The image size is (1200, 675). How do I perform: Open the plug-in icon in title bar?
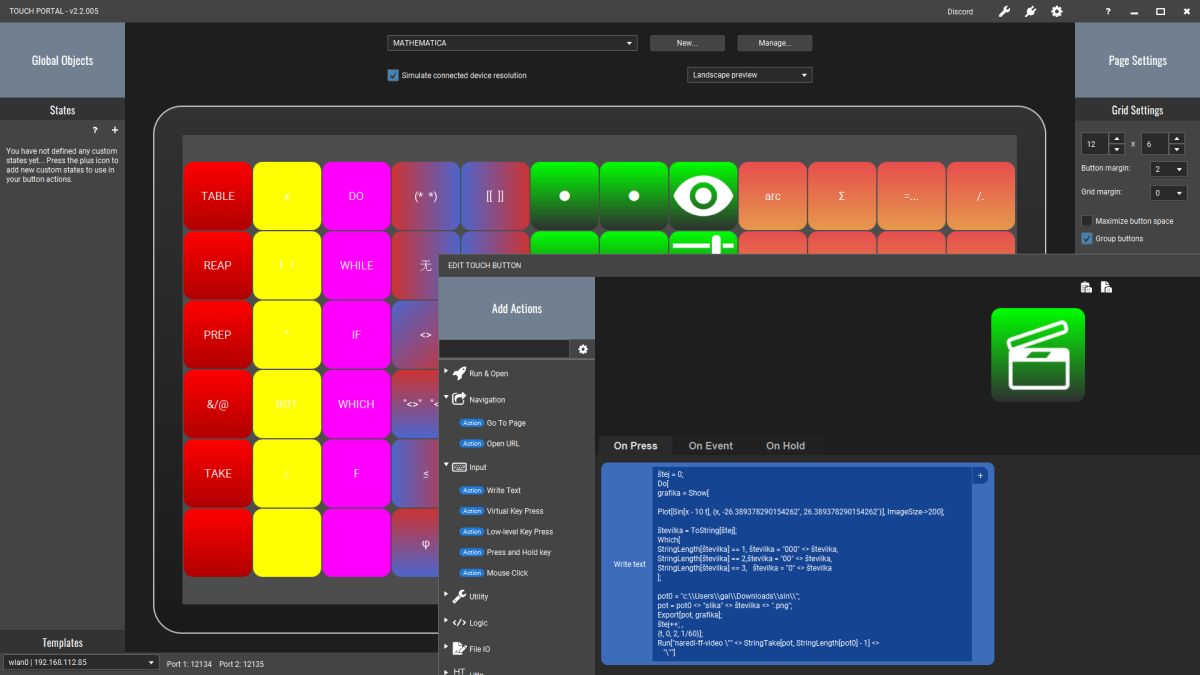(1030, 12)
